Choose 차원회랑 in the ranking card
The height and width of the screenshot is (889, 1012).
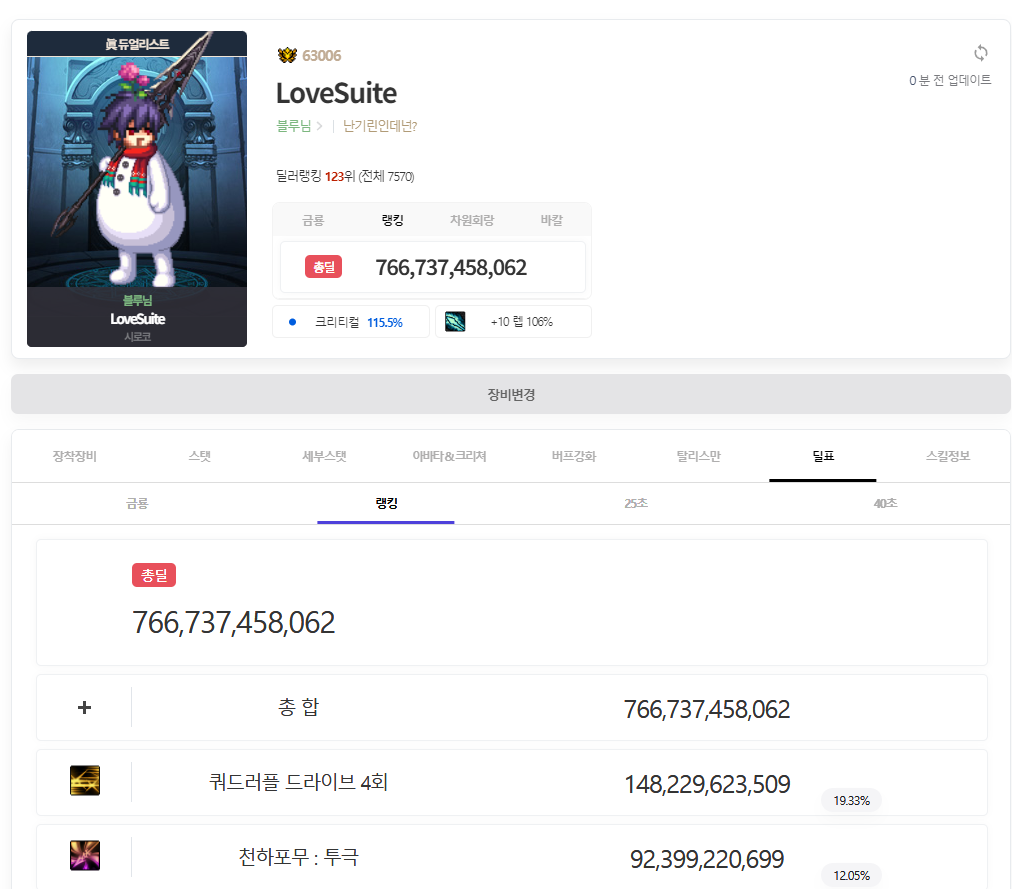(x=471, y=220)
